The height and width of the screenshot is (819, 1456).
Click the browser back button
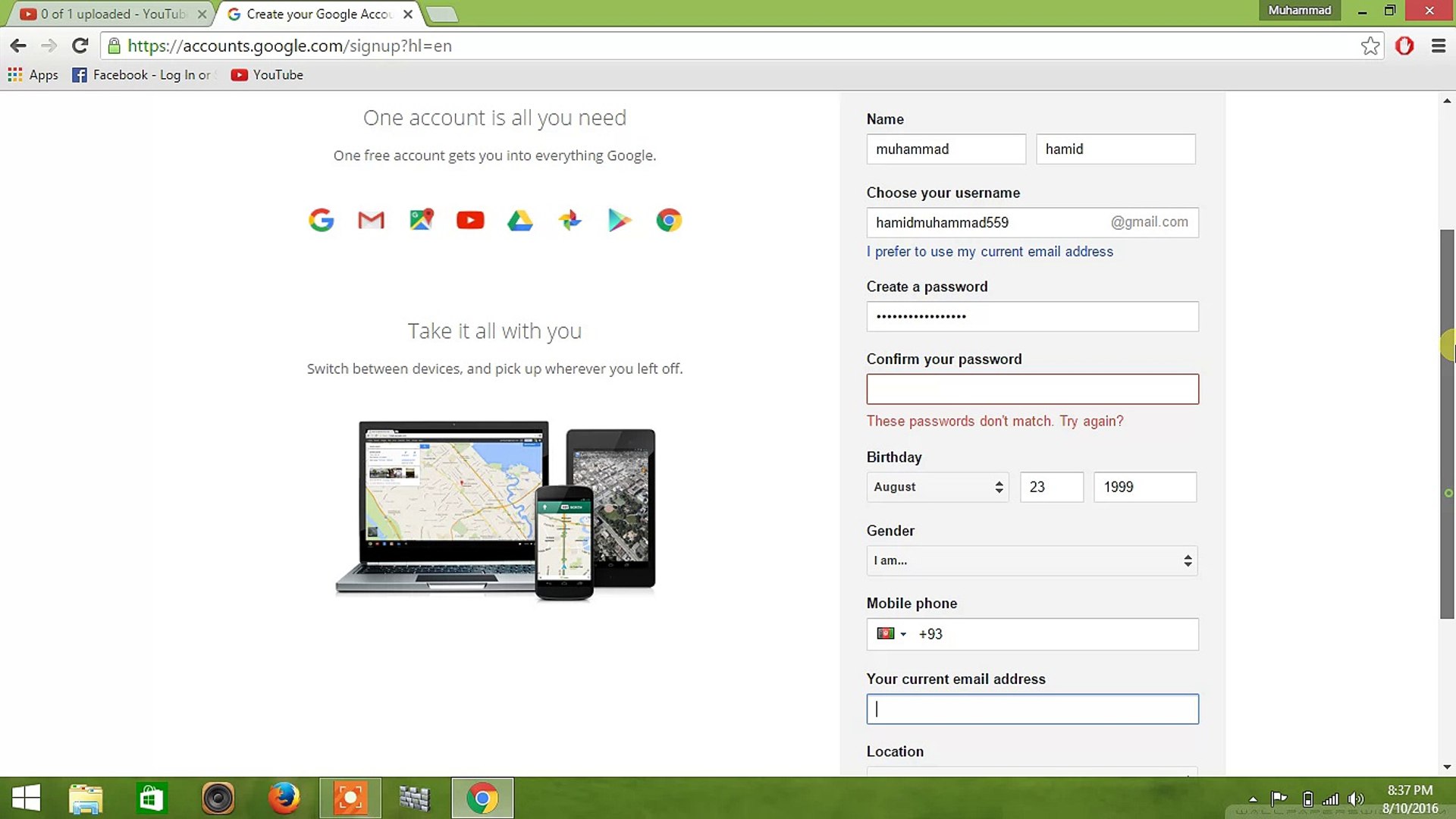tap(18, 45)
